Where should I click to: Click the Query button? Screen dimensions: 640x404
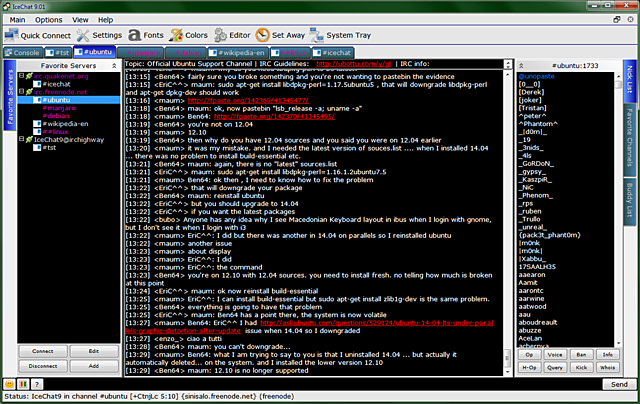tap(555, 368)
